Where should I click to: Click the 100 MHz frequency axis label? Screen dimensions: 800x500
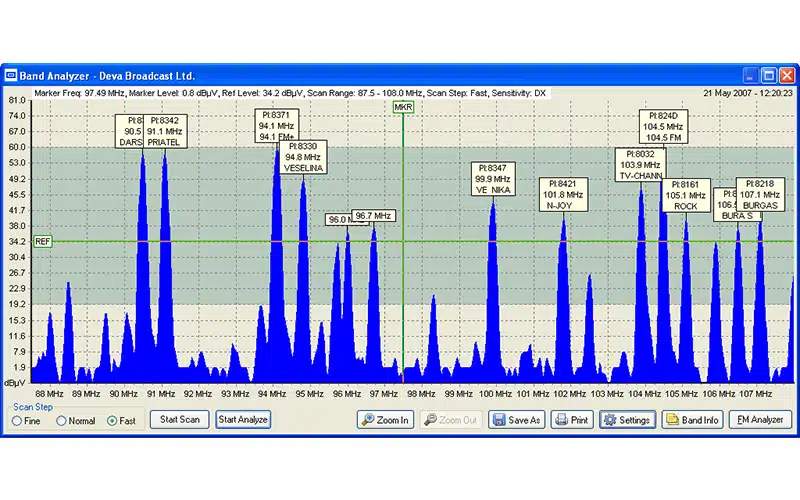pos(495,394)
